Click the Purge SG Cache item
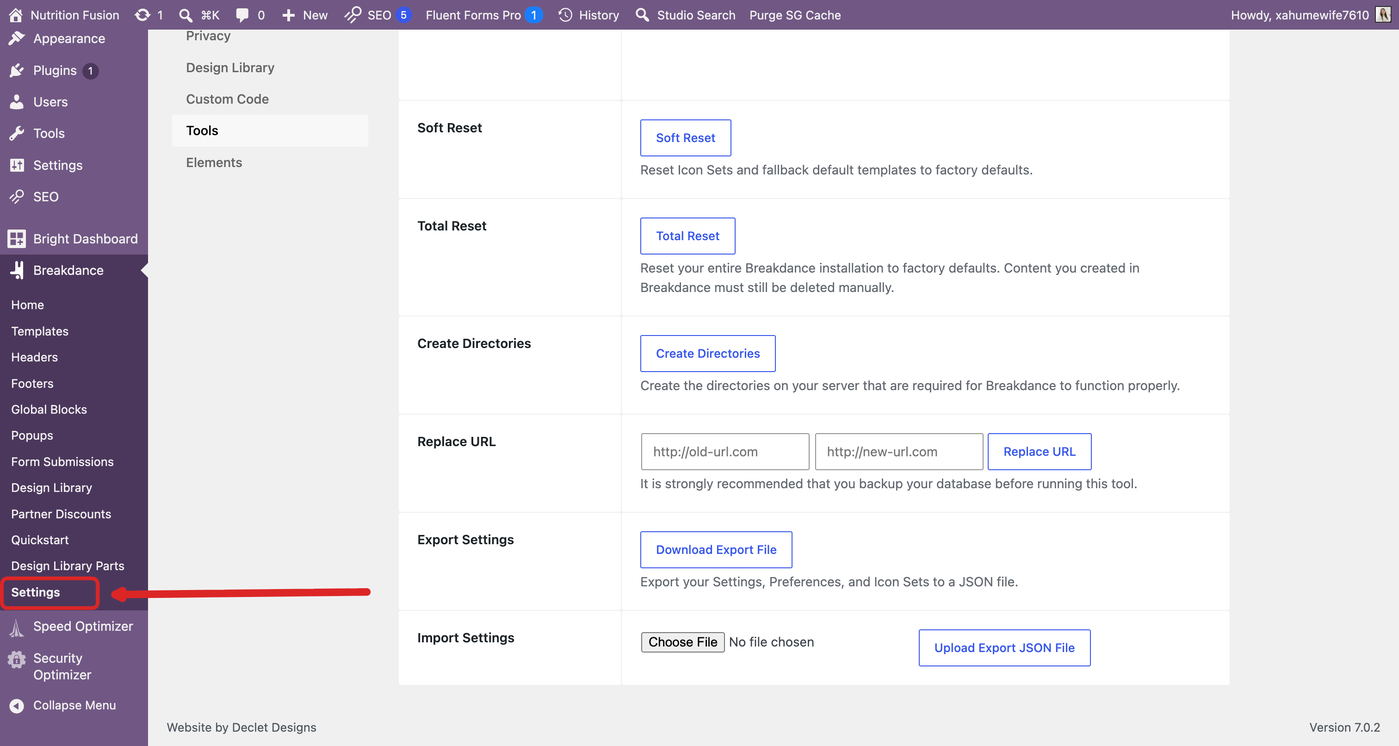 click(x=795, y=15)
